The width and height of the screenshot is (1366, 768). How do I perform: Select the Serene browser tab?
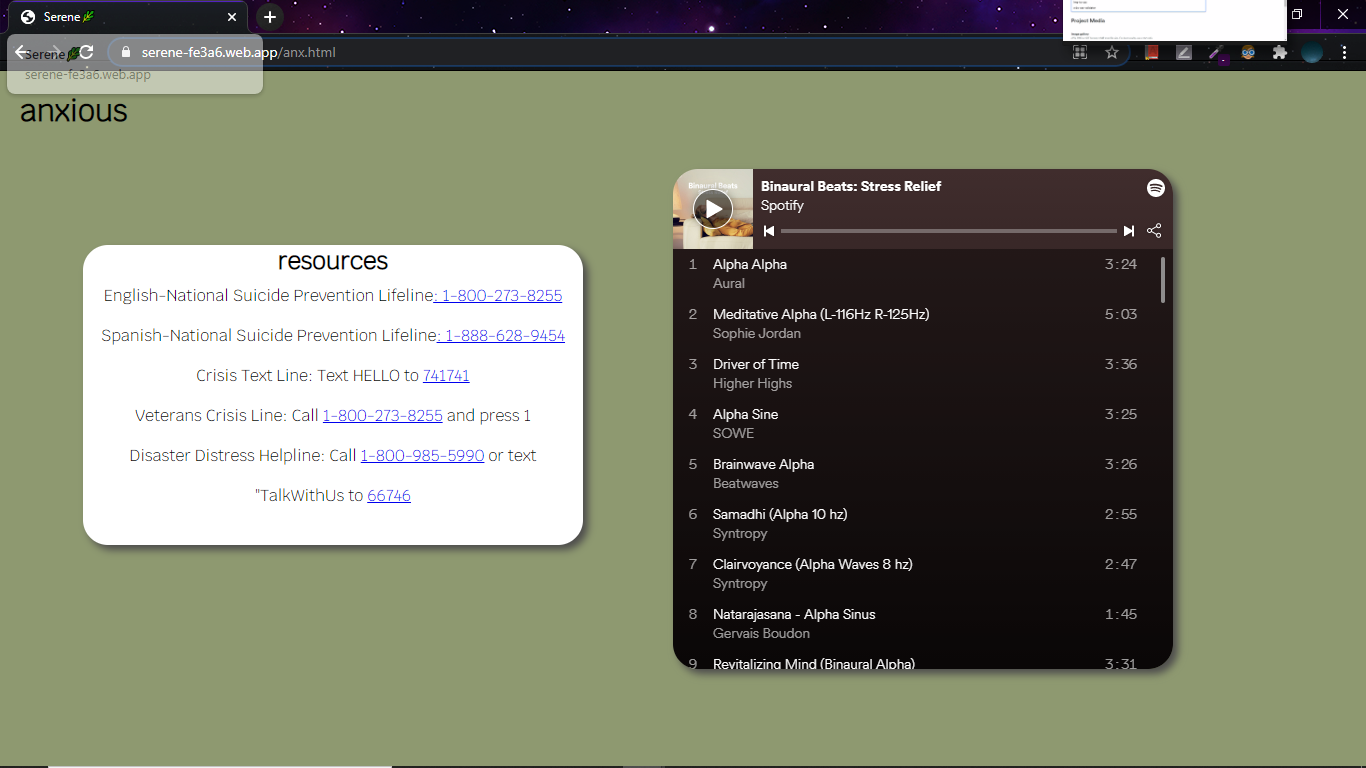(128, 17)
